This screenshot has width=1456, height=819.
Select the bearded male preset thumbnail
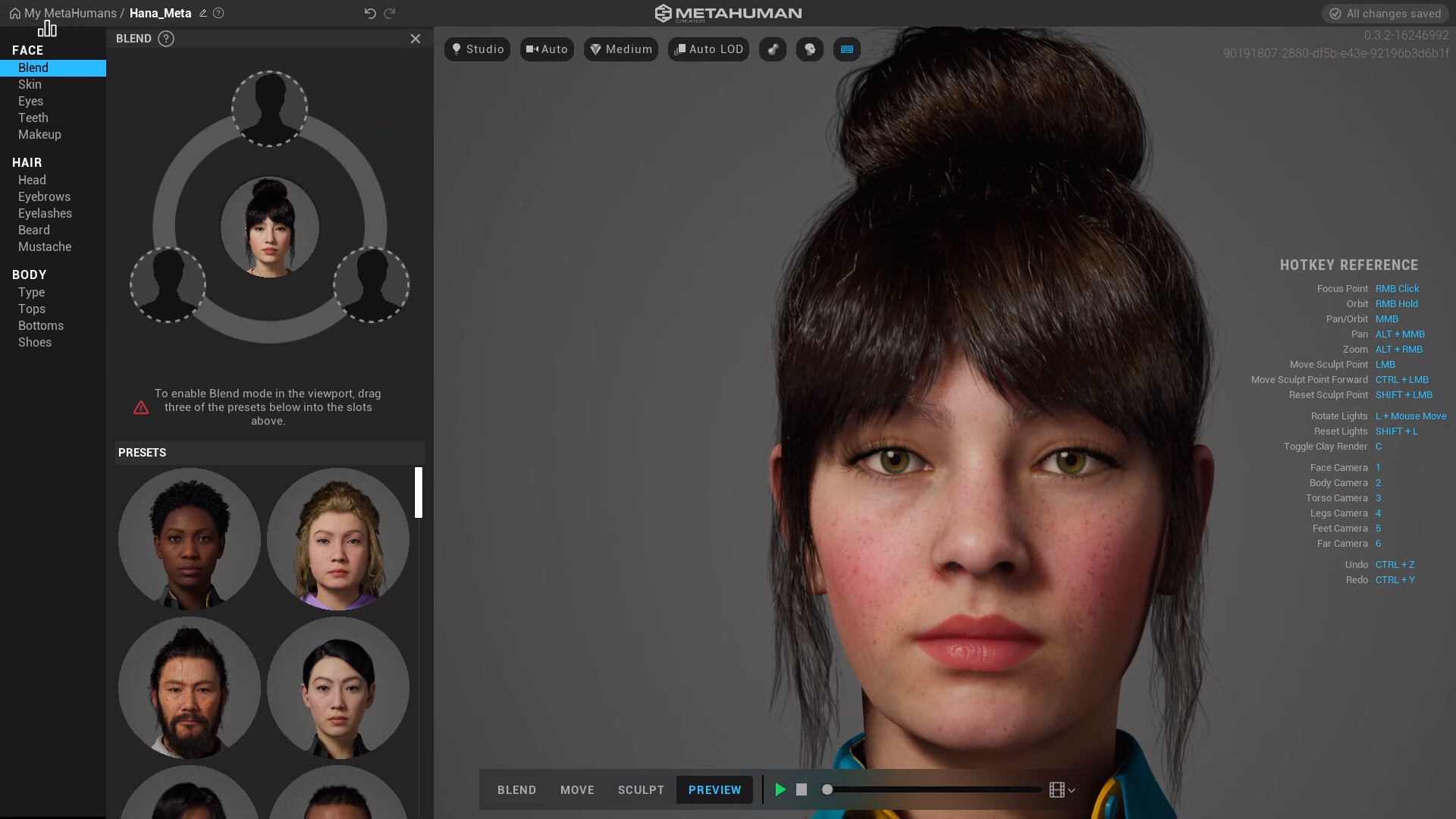[189, 688]
